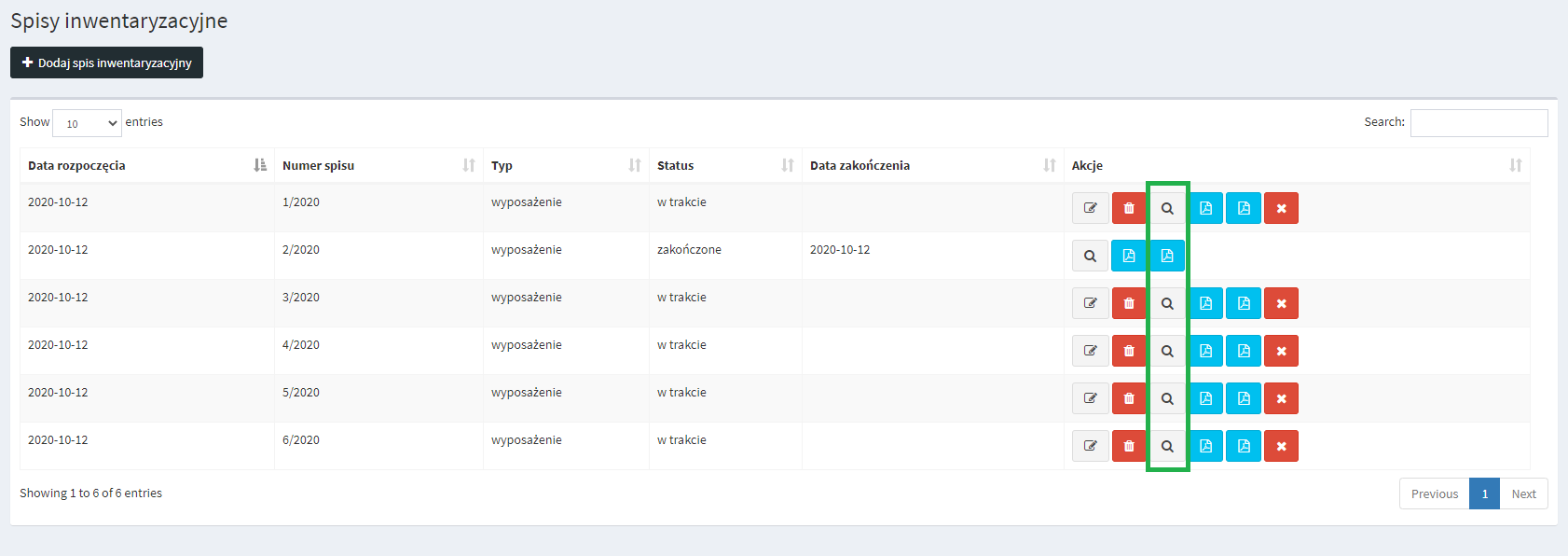Screen dimensions: 1568x556
Task: Go to the Next page
Action: click(x=1523, y=493)
